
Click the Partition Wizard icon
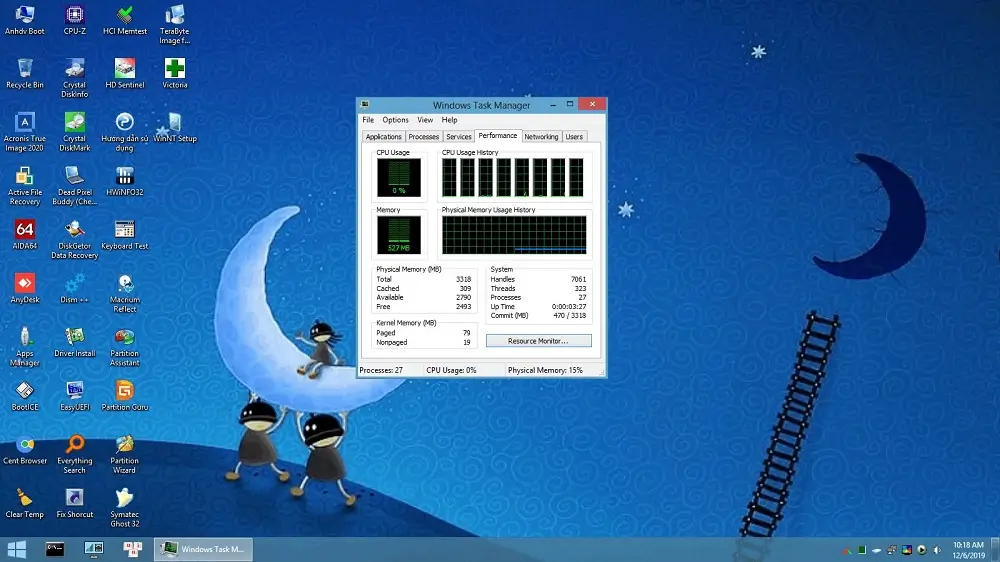coord(125,446)
